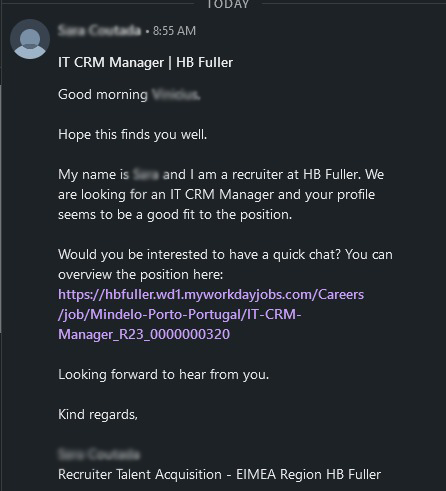Click the blurred sender name beside 8:55 AM
Image resolution: width=446 pixels, height=491 pixels.
click(99, 30)
